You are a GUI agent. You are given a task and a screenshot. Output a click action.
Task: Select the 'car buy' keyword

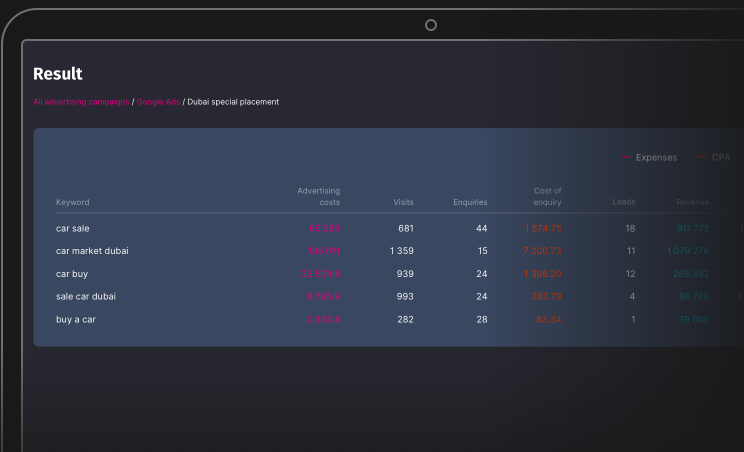[x=72, y=274]
